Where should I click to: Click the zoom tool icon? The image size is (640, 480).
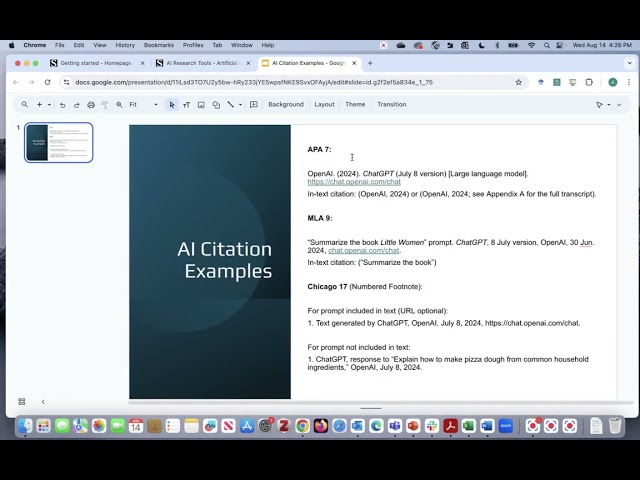pyautogui.click(x=119, y=105)
